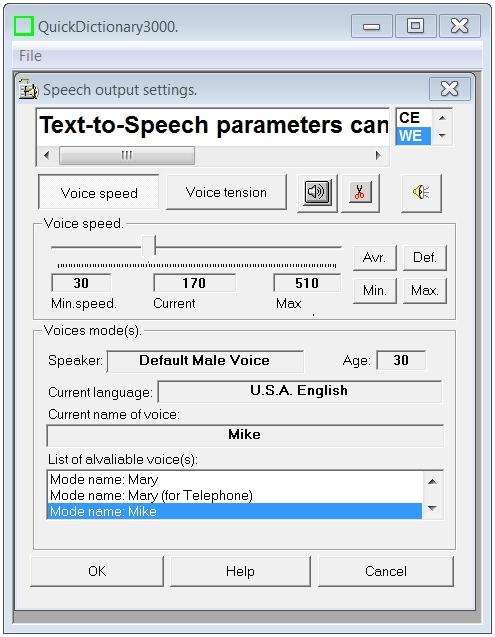This screenshot has height=637, width=495.
Task: Click the yellow loudspeaker icon button
Action: [x=421, y=193]
